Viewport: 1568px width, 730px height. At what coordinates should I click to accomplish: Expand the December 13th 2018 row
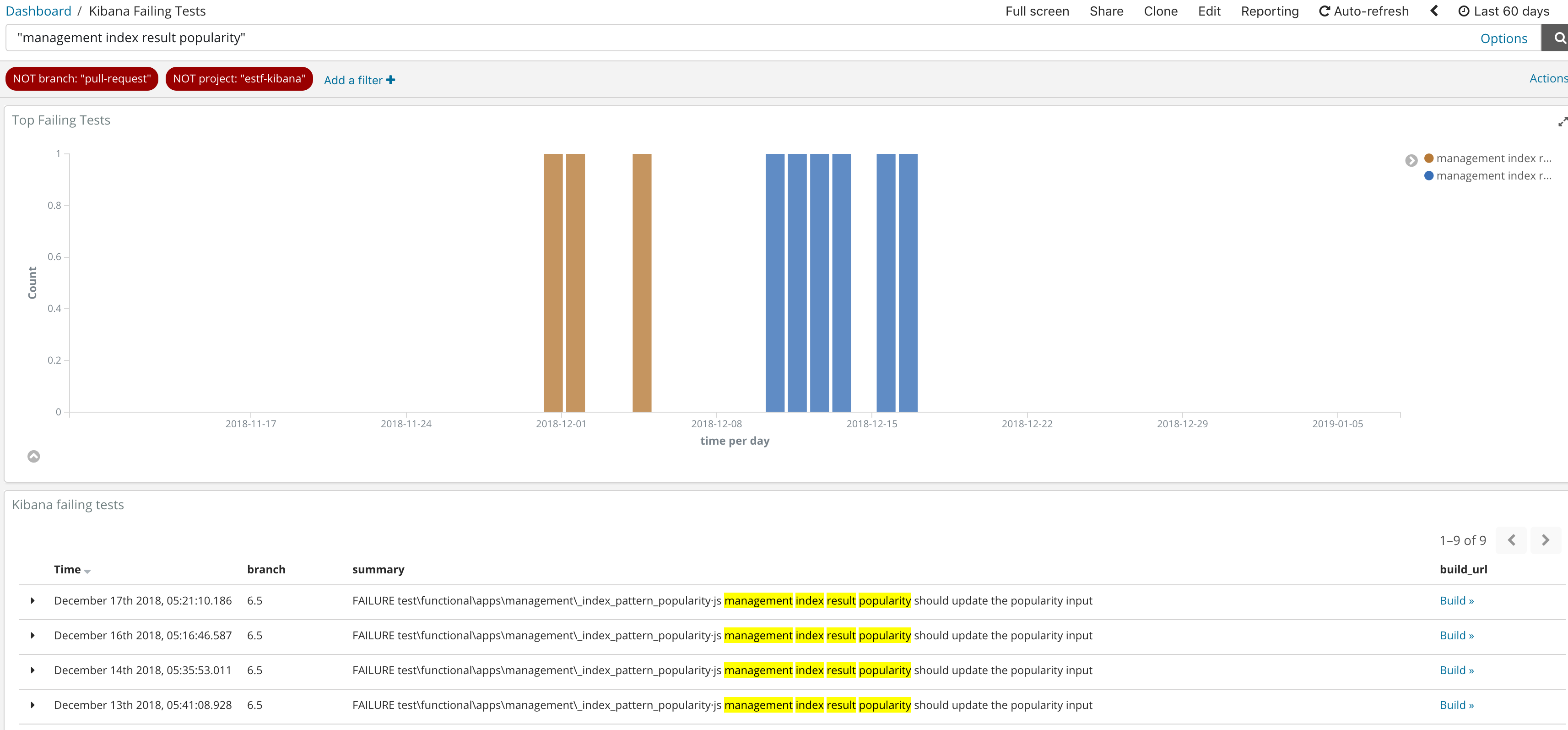pyautogui.click(x=33, y=705)
